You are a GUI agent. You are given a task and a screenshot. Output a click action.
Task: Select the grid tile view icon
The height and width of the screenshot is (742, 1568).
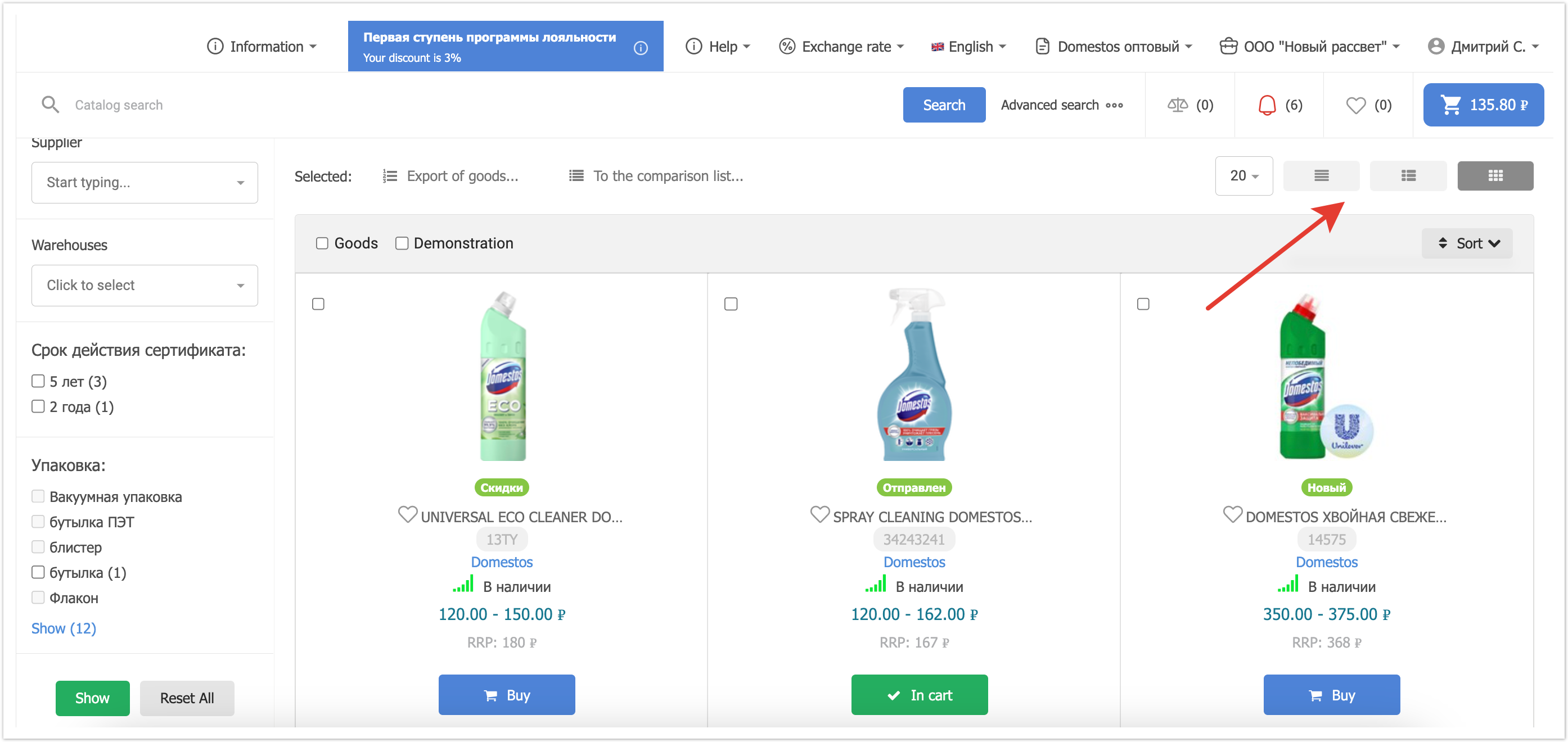pos(1494,176)
